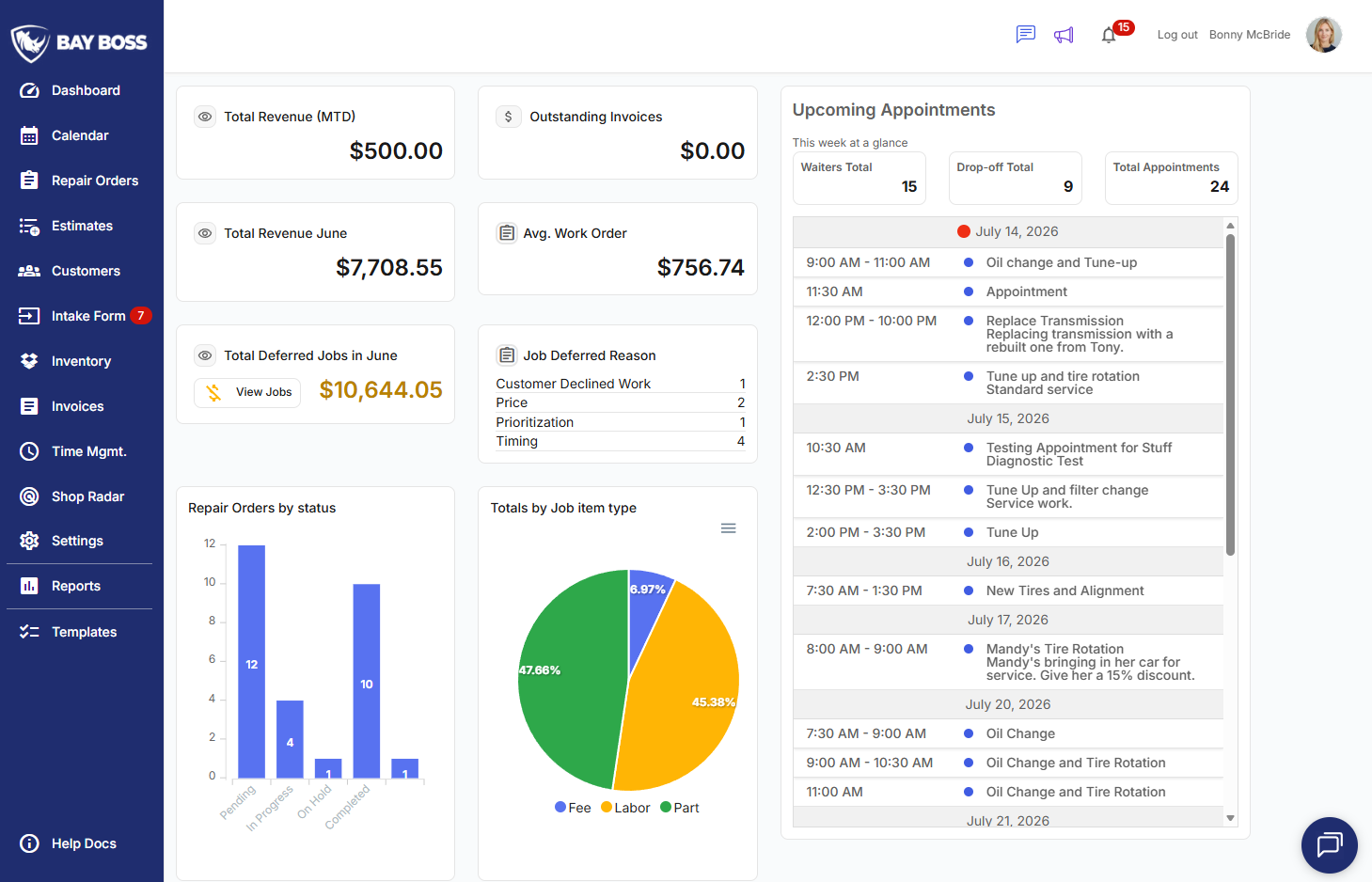Screen dimensions: 1372x882
Task: Toggle eye icon on Total Deferred Jobs
Action: pos(205,355)
